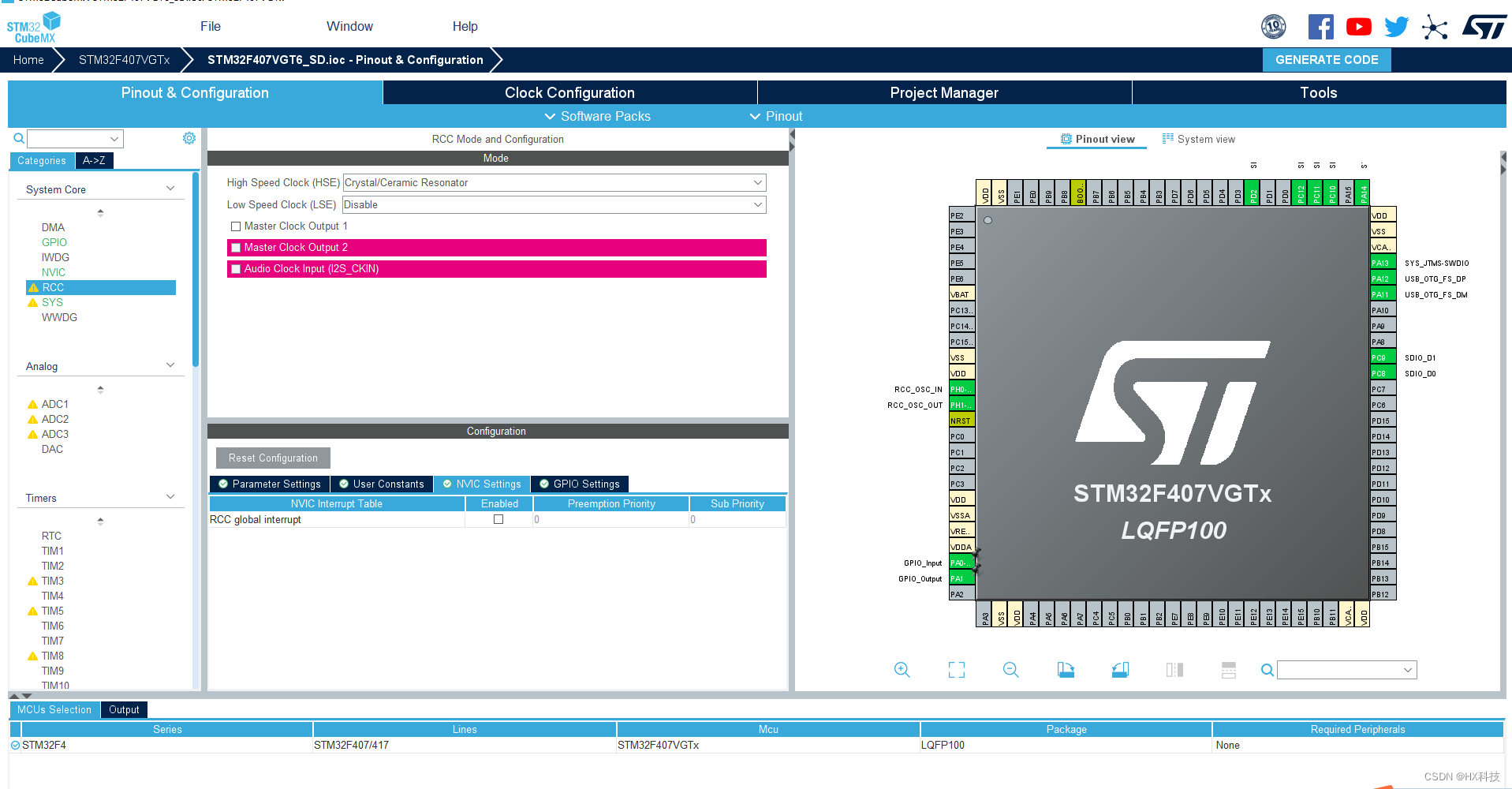Click the peripheral search magnifier icon
This screenshot has width=1512, height=789.
19,139
